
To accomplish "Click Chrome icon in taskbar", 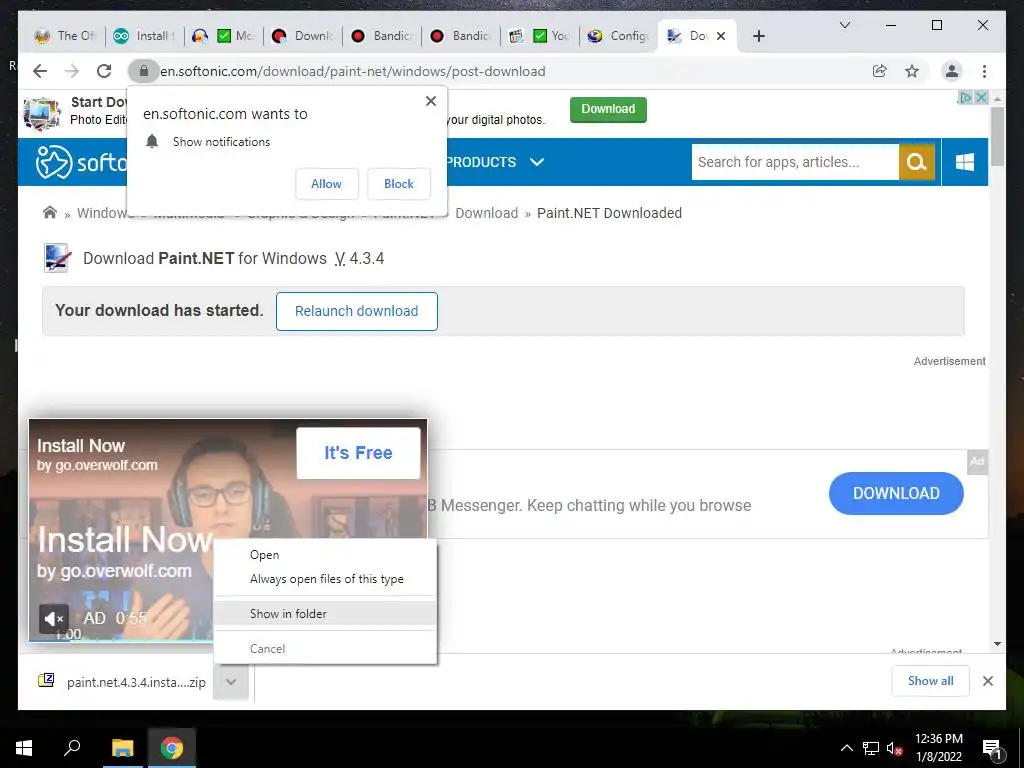I will point(172,748).
